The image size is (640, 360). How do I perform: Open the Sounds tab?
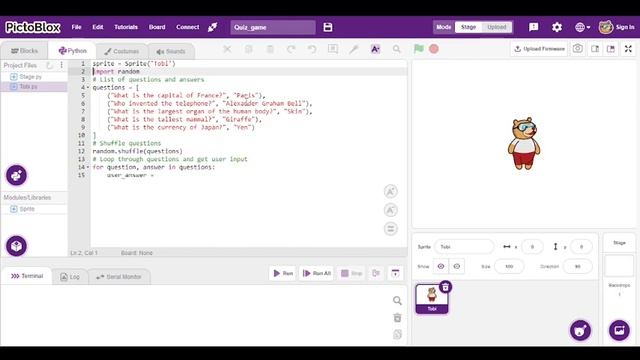(171, 51)
